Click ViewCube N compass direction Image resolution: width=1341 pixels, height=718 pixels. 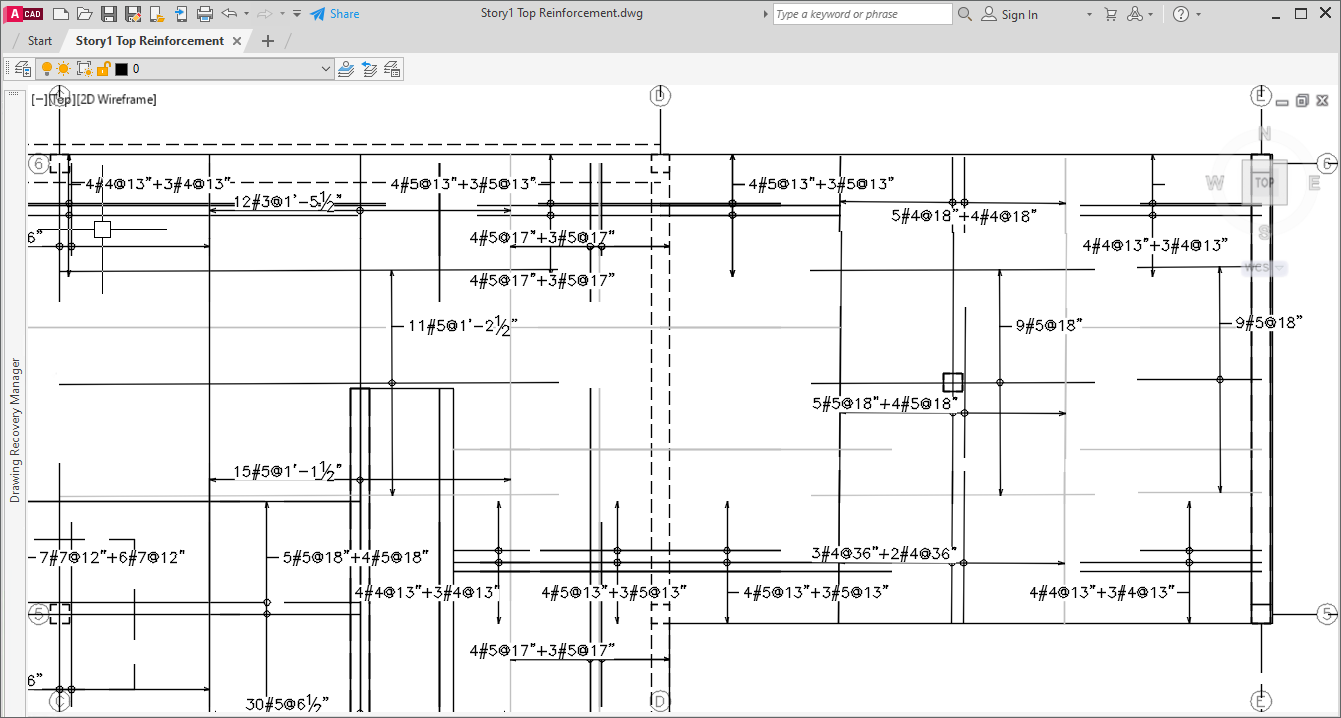[1264, 134]
